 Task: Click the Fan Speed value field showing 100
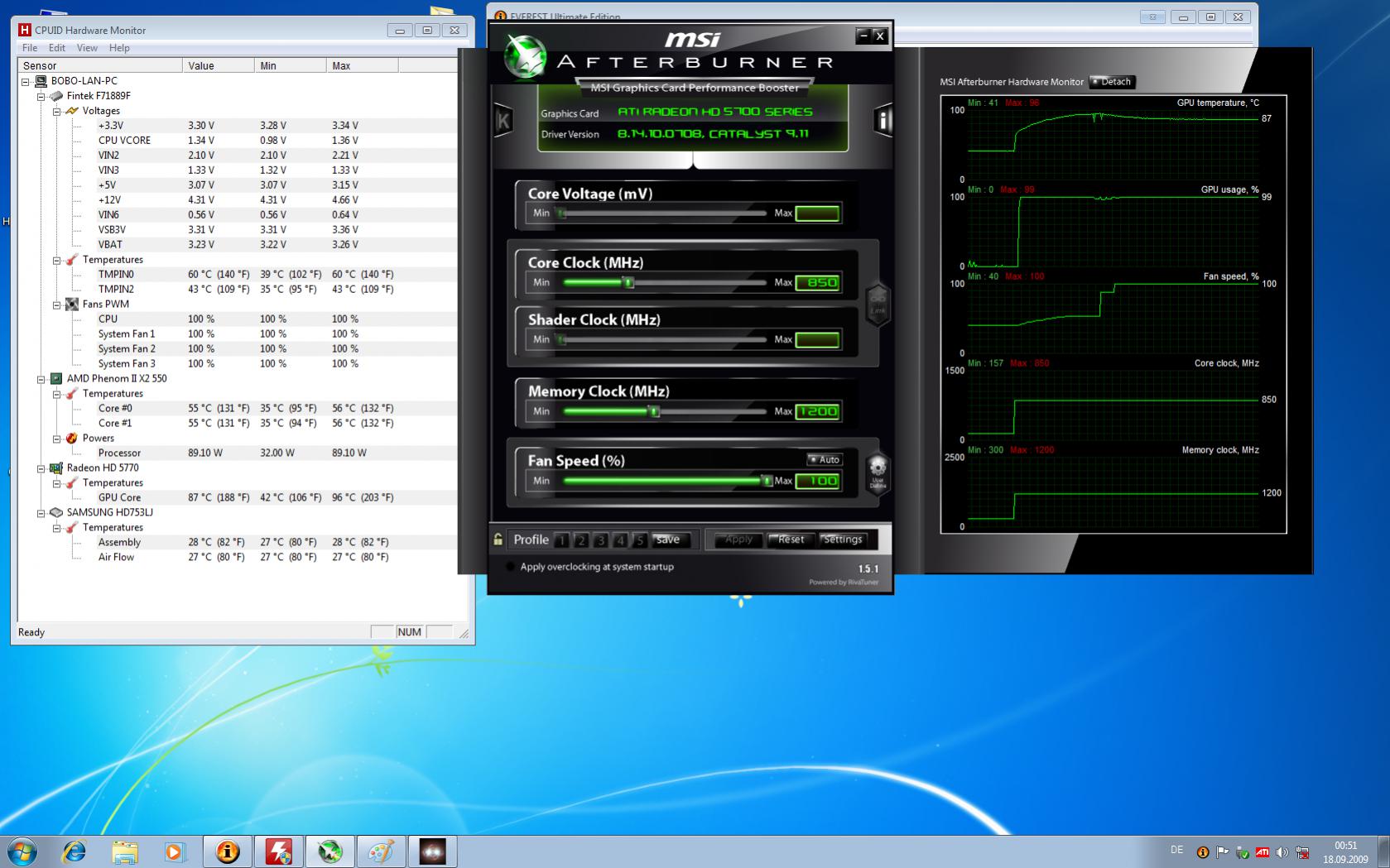click(818, 481)
